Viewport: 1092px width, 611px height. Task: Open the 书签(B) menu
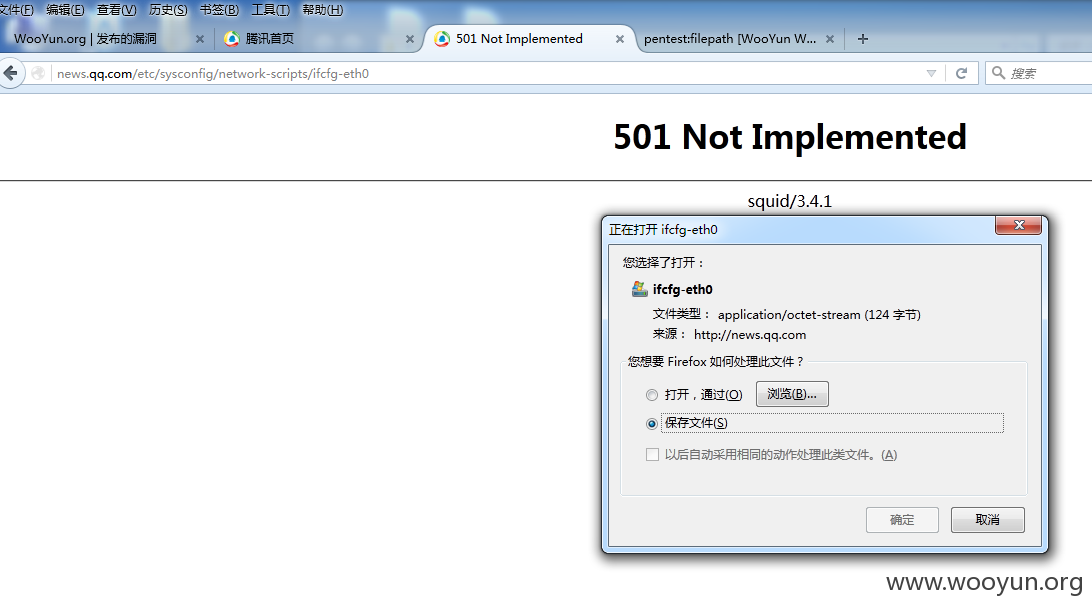(219, 10)
